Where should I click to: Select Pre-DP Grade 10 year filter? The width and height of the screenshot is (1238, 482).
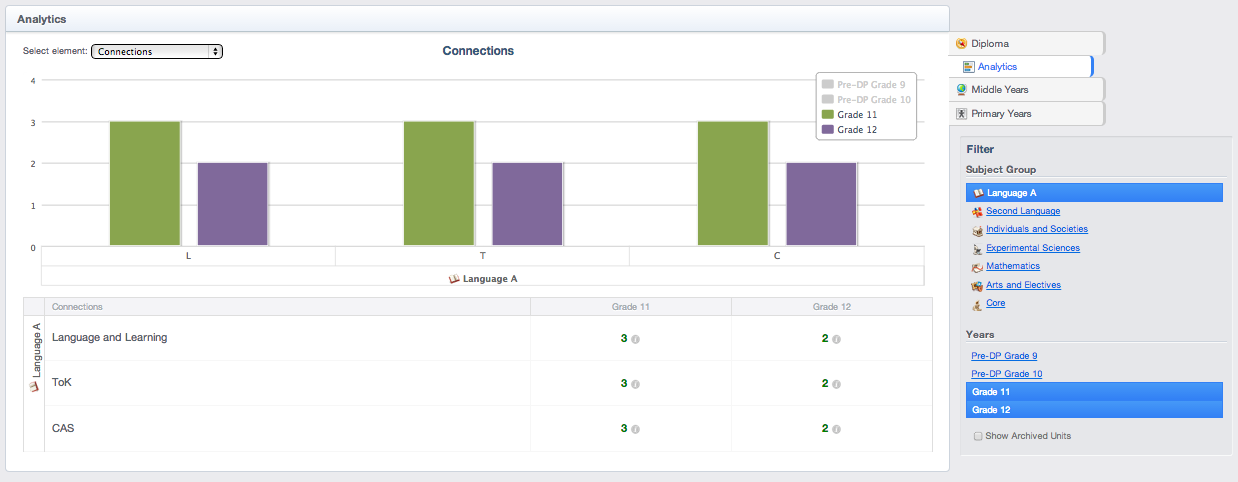tap(1007, 374)
